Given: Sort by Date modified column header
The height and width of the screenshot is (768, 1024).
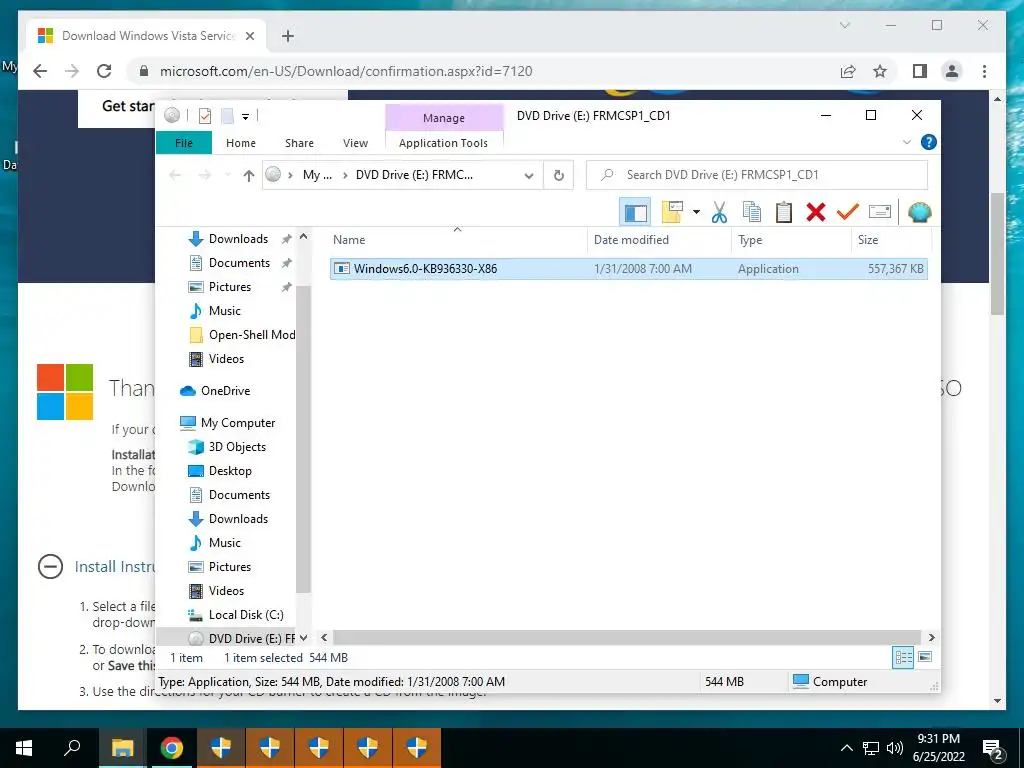Looking at the screenshot, I should click(x=659, y=240).
